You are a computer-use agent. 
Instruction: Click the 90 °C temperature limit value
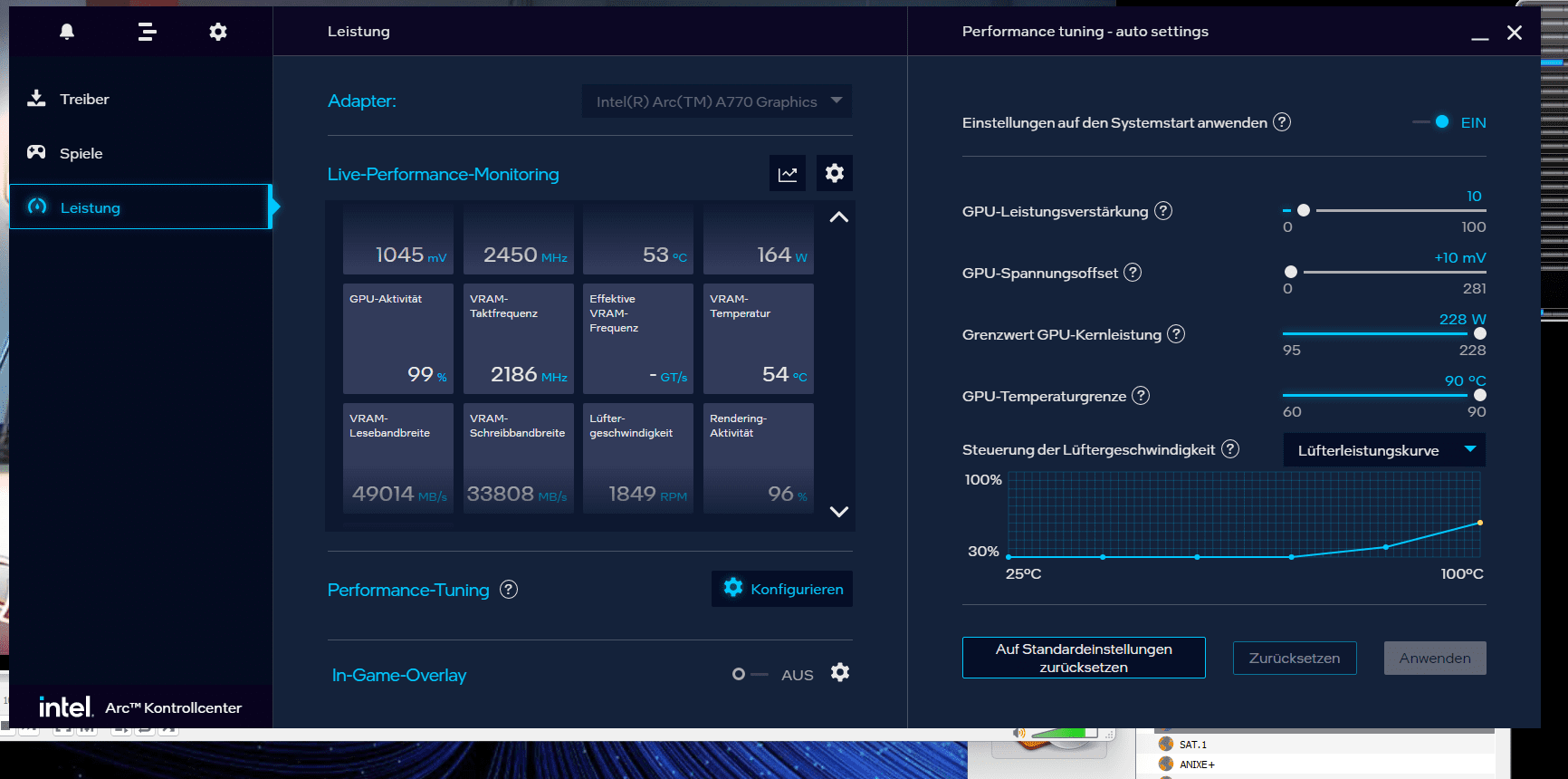click(x=1466, y=380)
